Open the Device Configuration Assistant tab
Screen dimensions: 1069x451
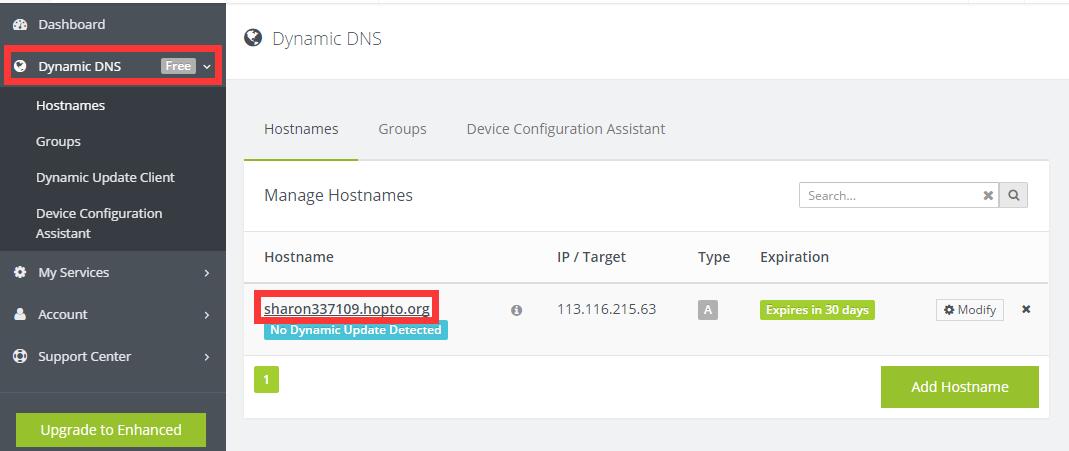566,129
